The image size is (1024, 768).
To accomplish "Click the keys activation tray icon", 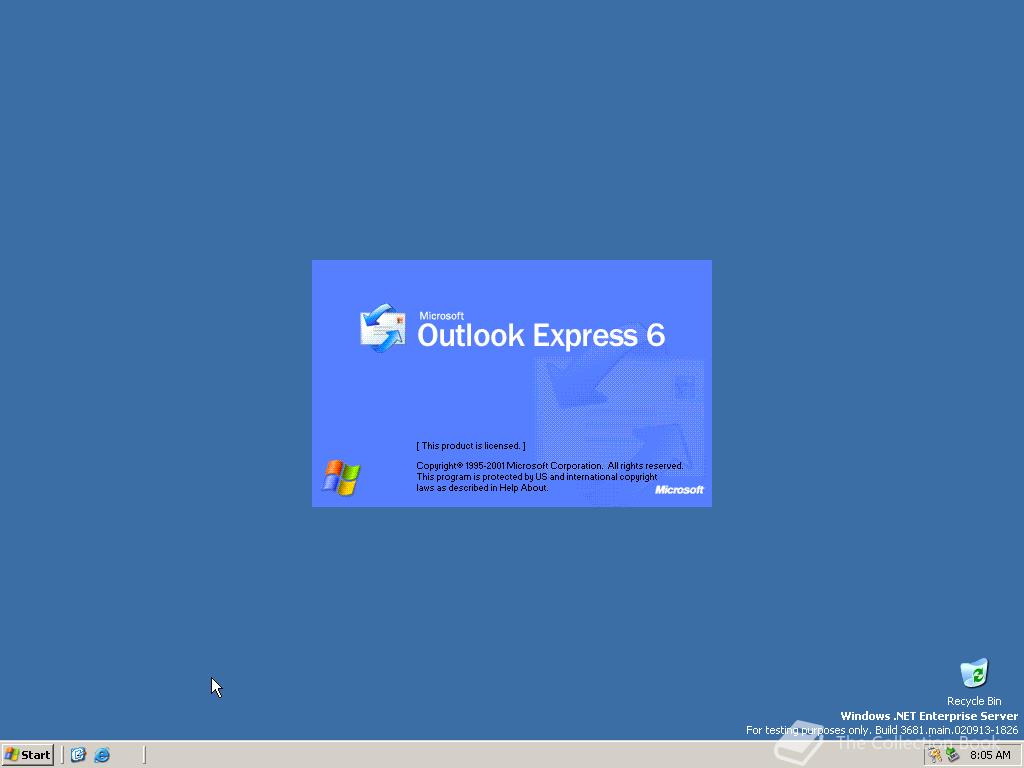I will (935, 755).
